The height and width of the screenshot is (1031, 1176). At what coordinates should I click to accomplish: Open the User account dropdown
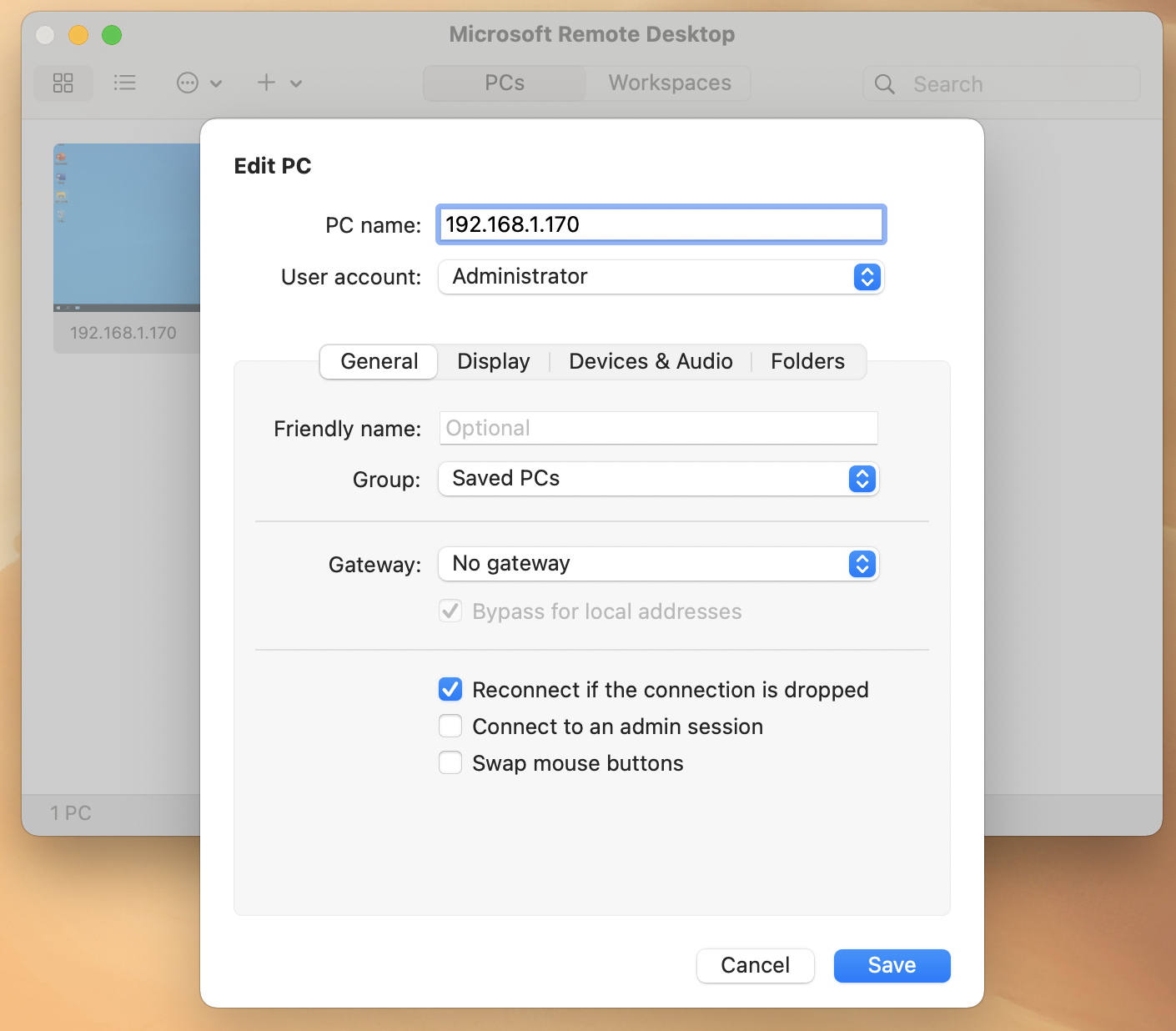[x=661, y=277]
